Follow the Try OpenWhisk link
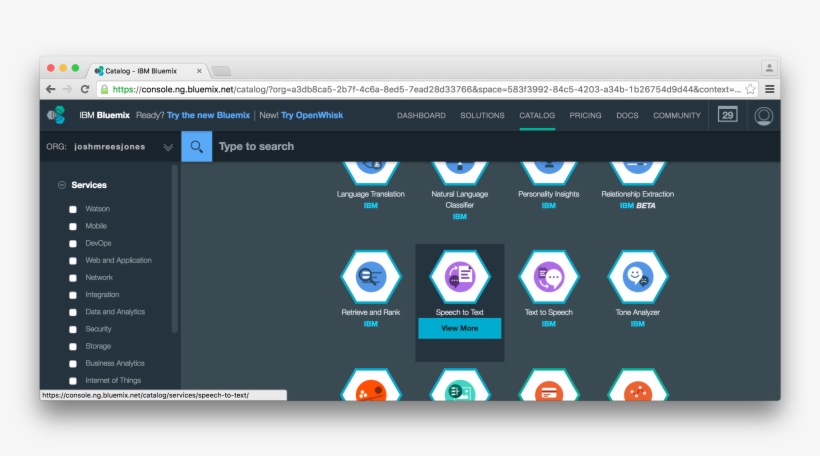Image resolution: width=820 pixels, height=456 pixels. 312,115
